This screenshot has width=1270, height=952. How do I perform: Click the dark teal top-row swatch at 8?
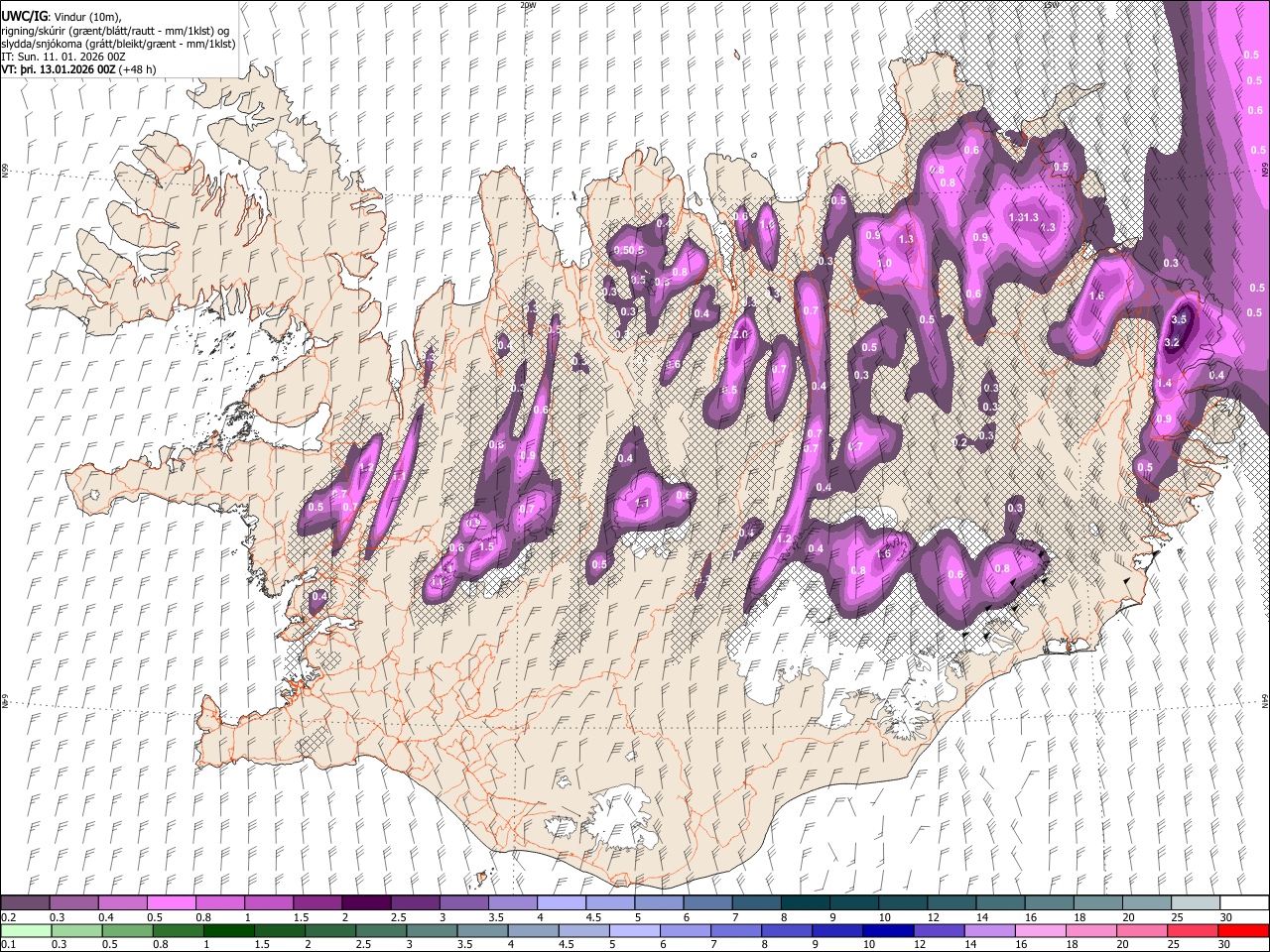(x=804, y=903)
